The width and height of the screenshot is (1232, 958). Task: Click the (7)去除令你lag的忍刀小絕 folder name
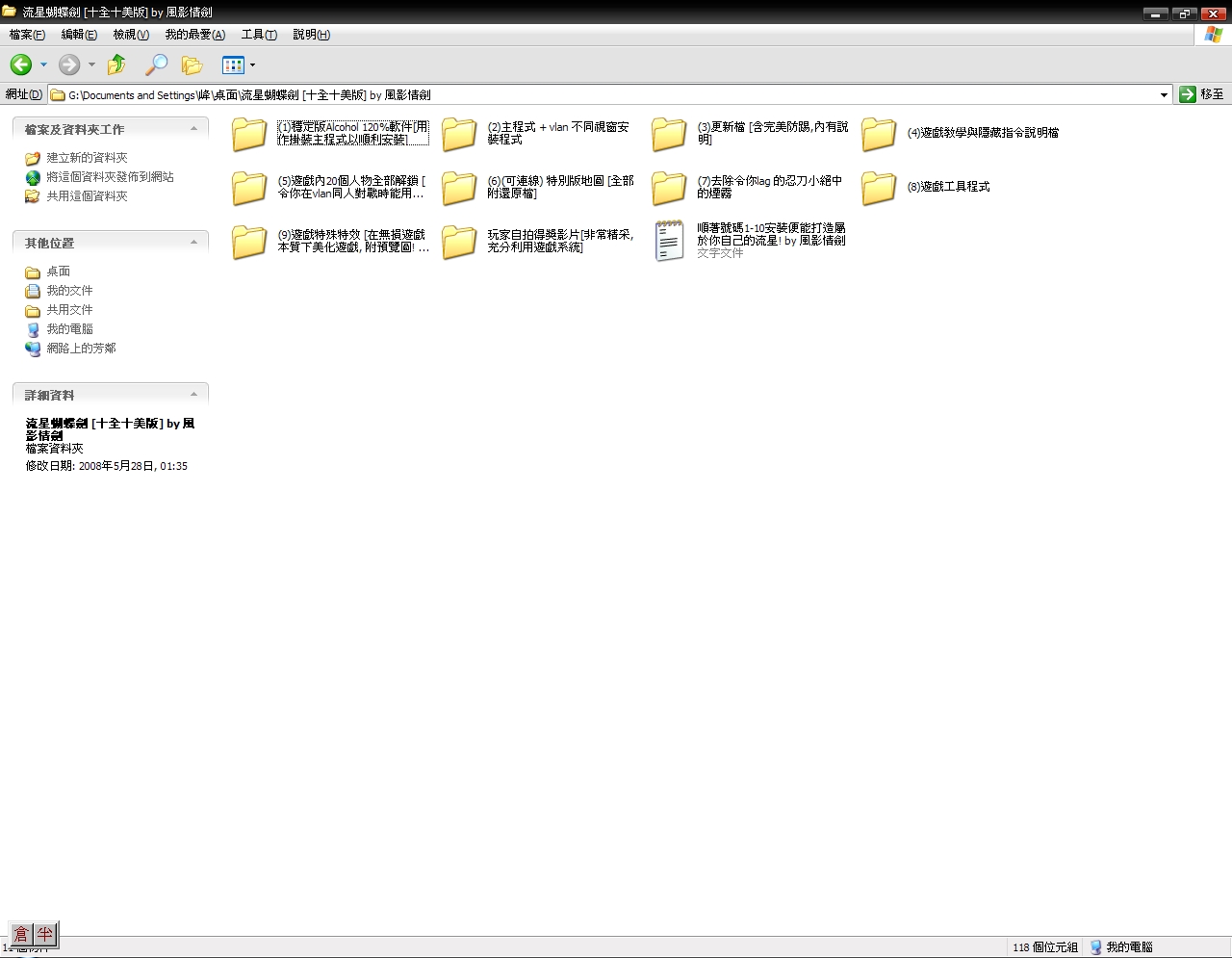click(770, 187)
